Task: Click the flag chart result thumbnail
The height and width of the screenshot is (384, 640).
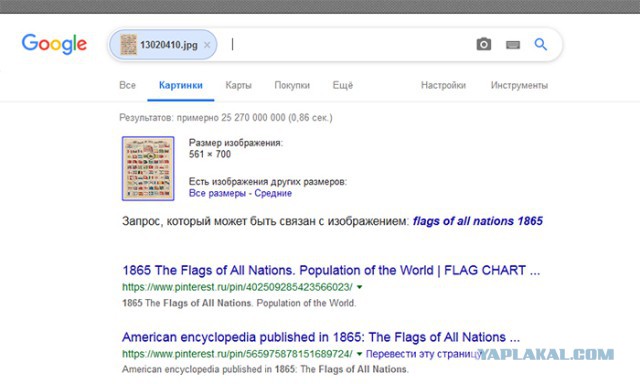Action: (148, 168)
